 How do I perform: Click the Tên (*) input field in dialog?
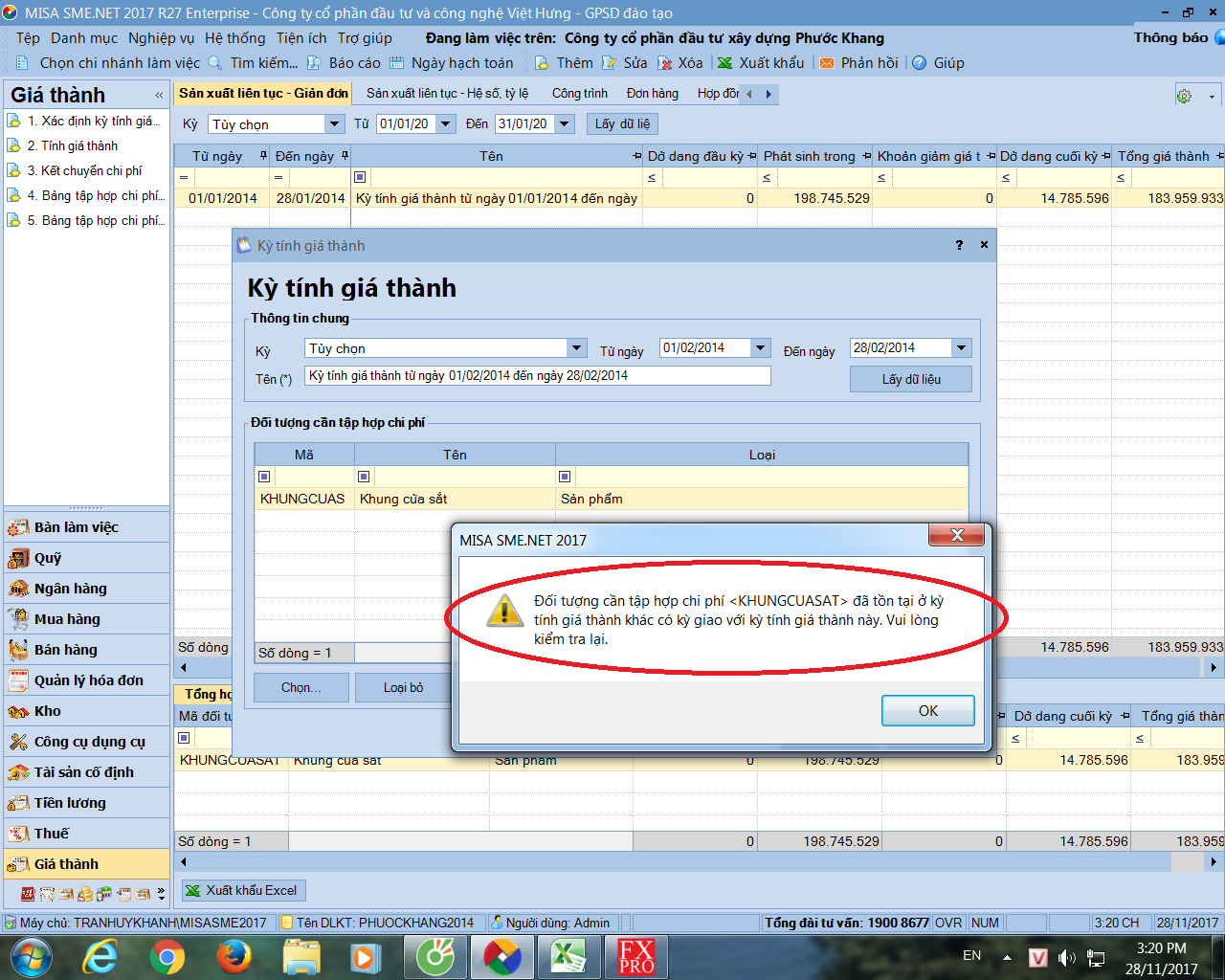point(538,376)
